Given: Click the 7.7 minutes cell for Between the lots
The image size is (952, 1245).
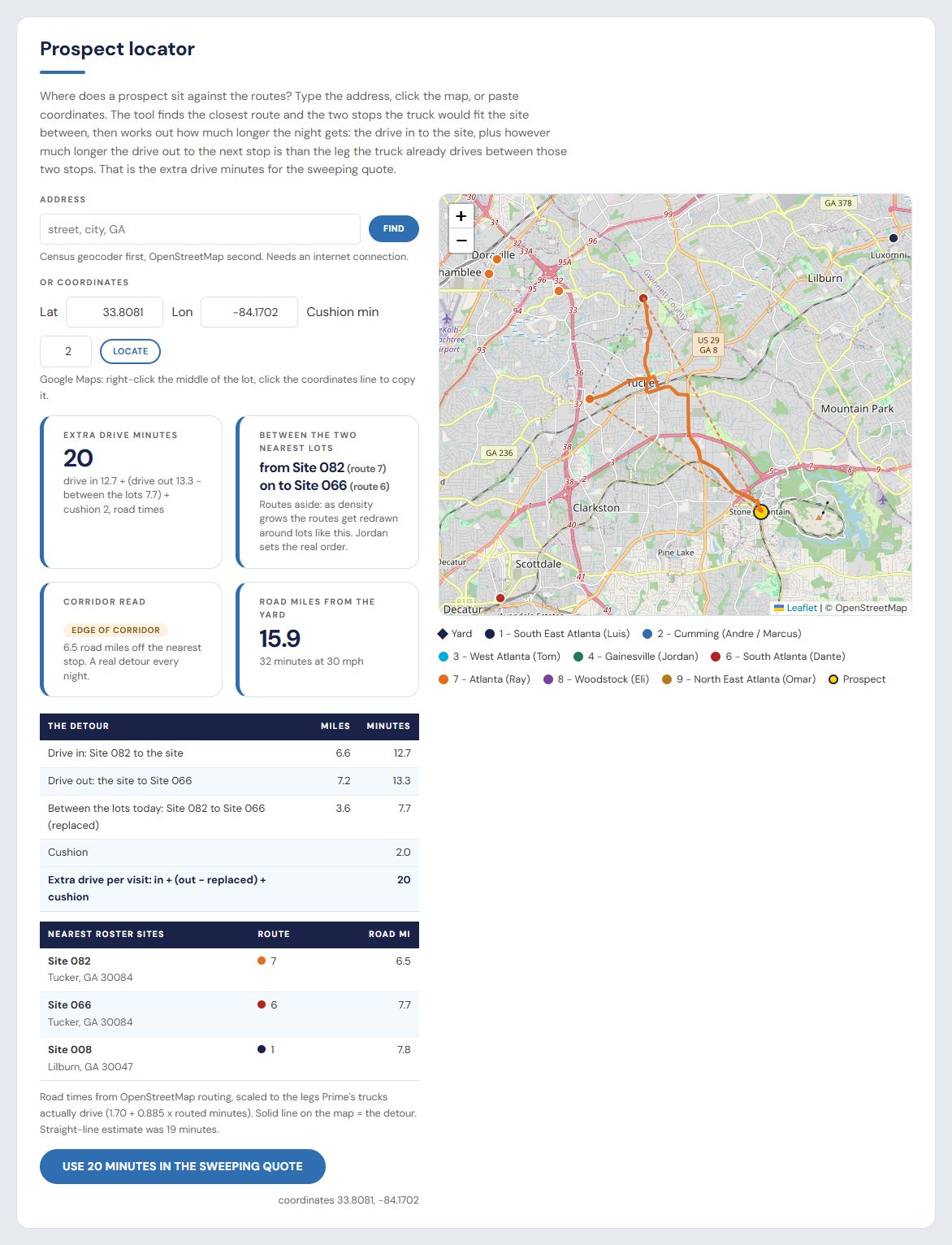Looking at the screenshot, I should 405,809.
